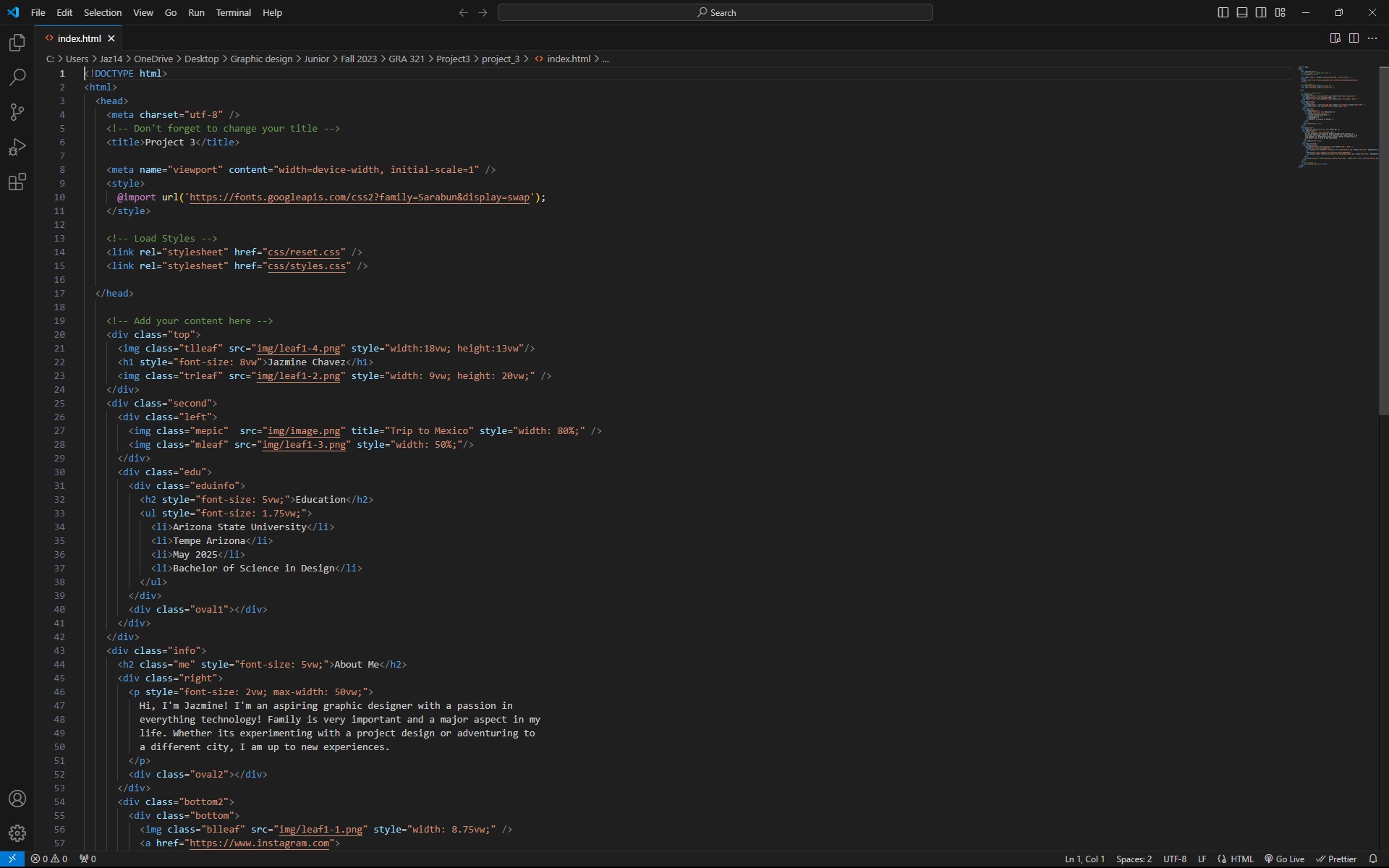
Task: Expand the Project3 breadcrumb folder
Action: 453,59
